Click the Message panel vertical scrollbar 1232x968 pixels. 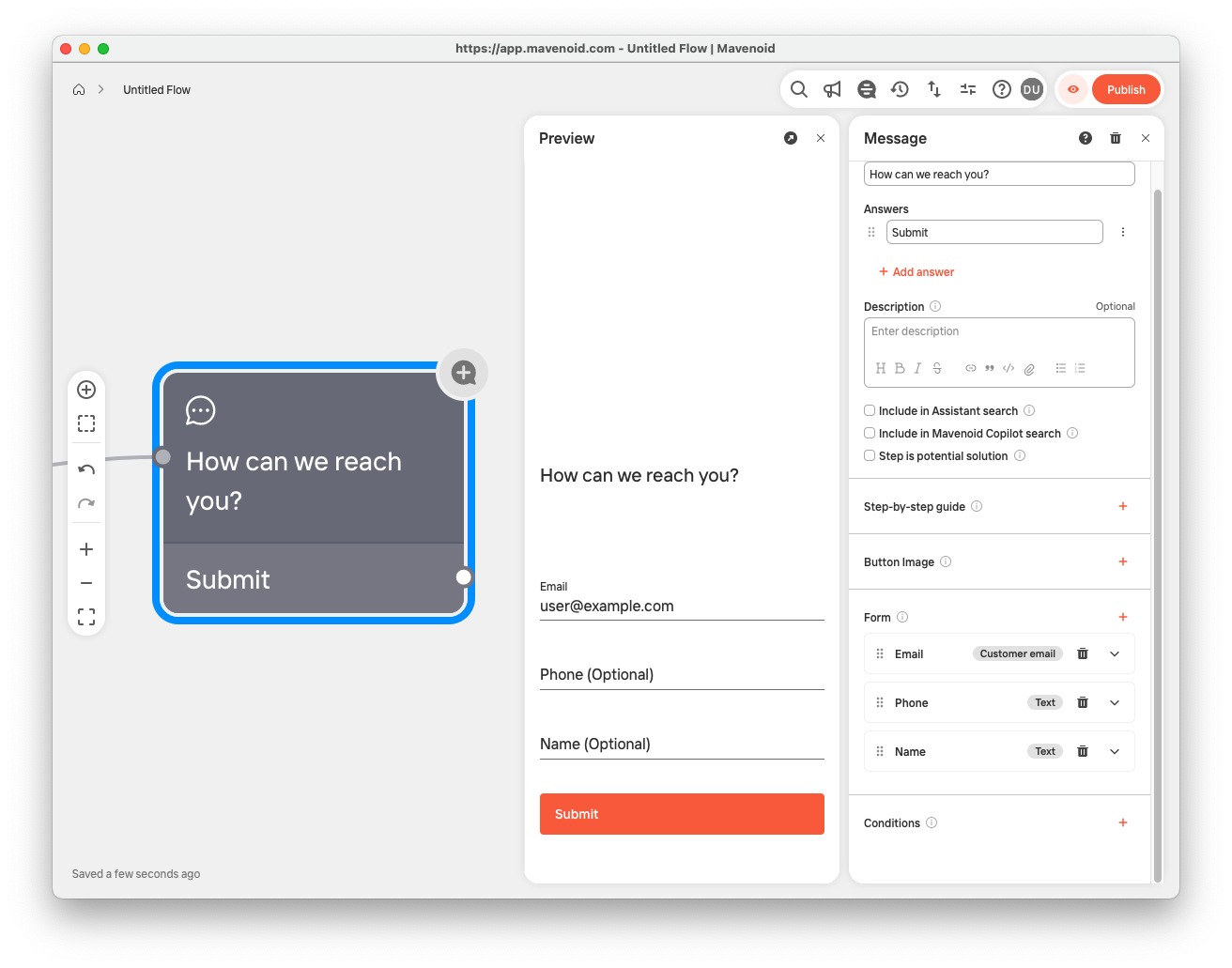pyautogui.click(x=1157, y=526)
